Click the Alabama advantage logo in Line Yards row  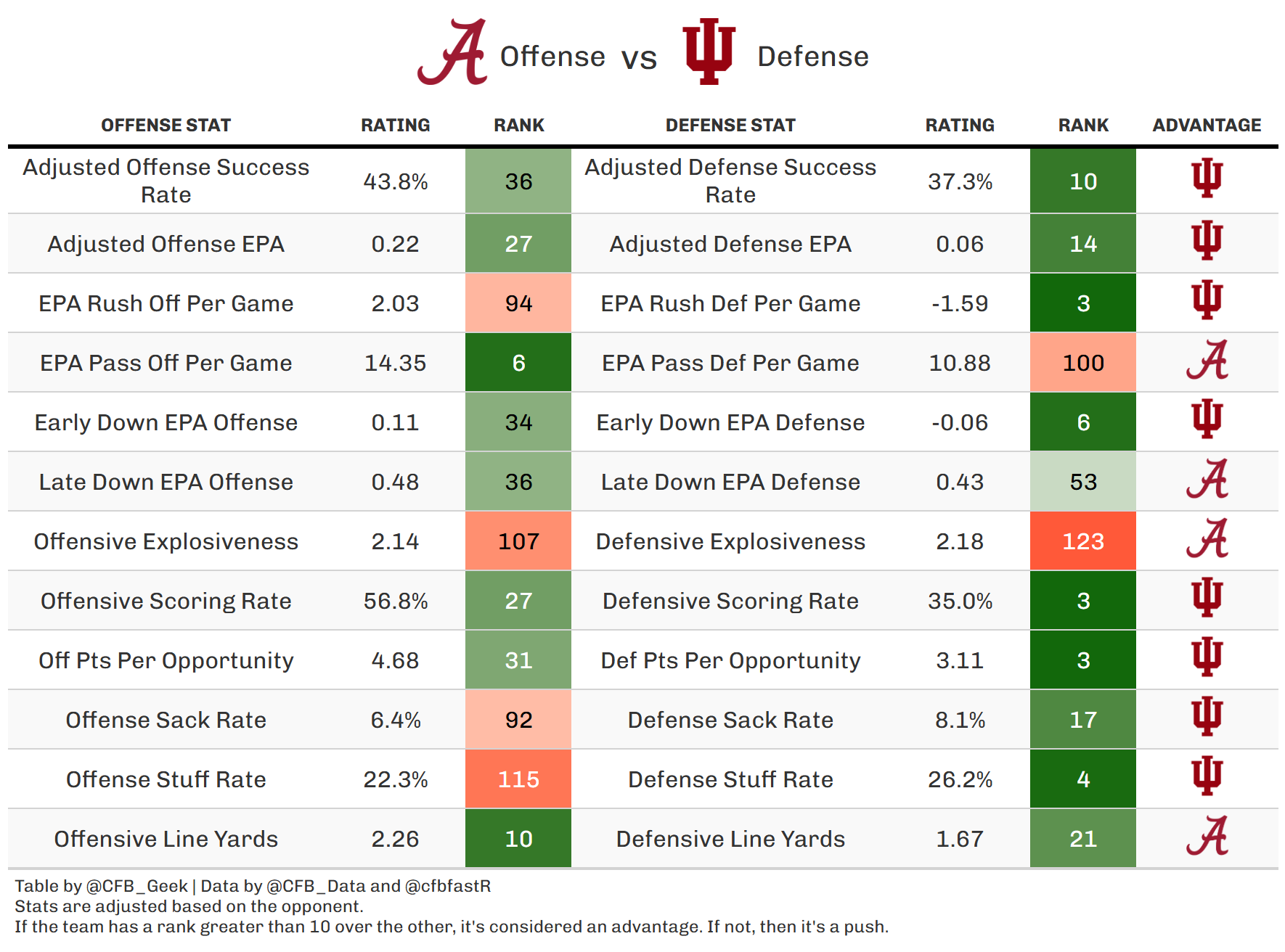click(1207, 837)
